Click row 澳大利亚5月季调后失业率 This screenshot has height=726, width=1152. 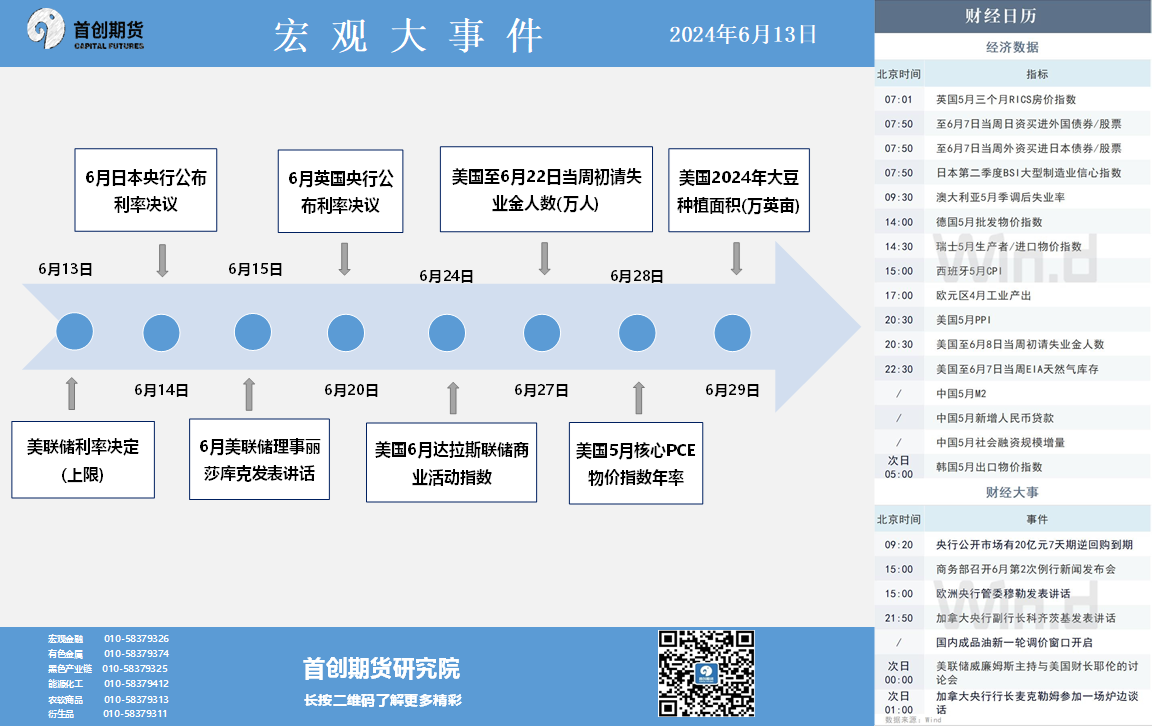[x=1012, y=198]
